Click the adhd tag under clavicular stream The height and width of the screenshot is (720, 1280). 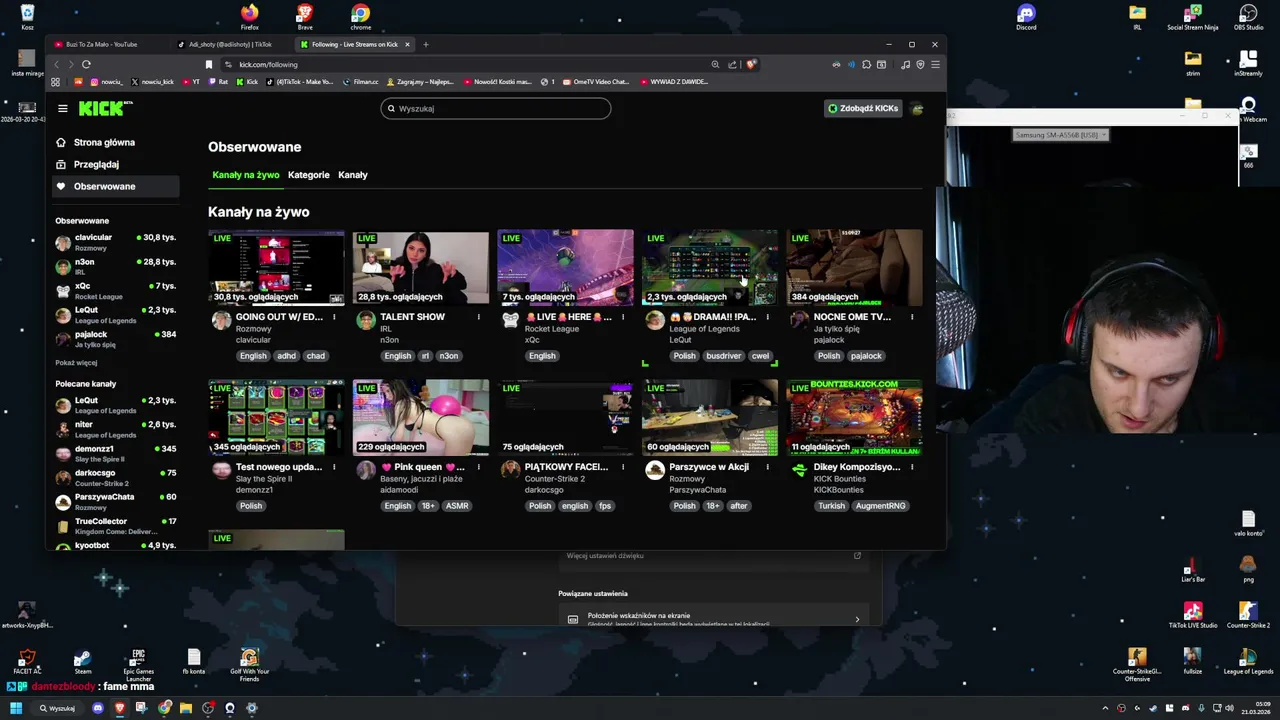coord(286,356)
